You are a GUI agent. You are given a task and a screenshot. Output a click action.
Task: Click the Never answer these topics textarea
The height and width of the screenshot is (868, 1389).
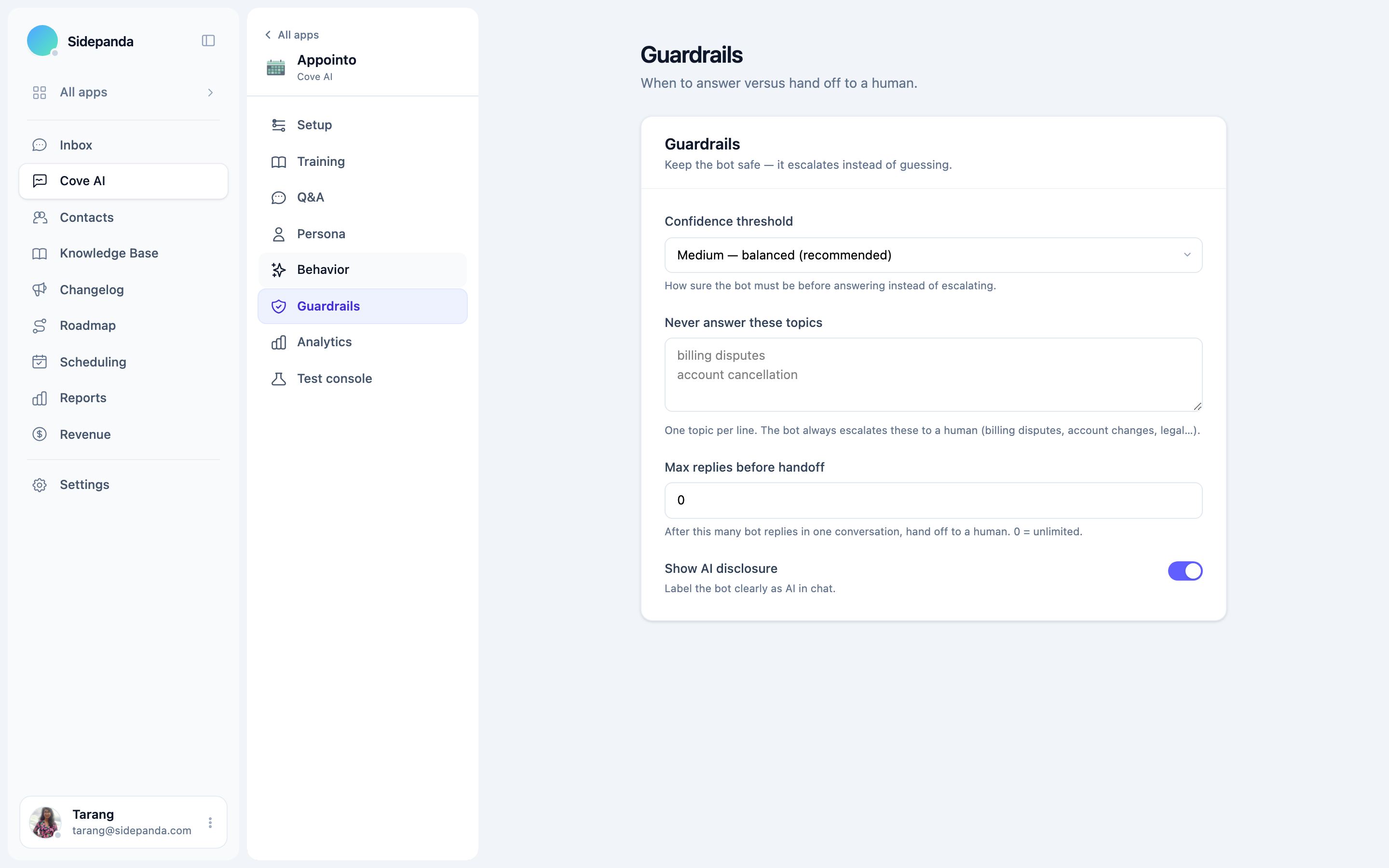coord(933,374)
